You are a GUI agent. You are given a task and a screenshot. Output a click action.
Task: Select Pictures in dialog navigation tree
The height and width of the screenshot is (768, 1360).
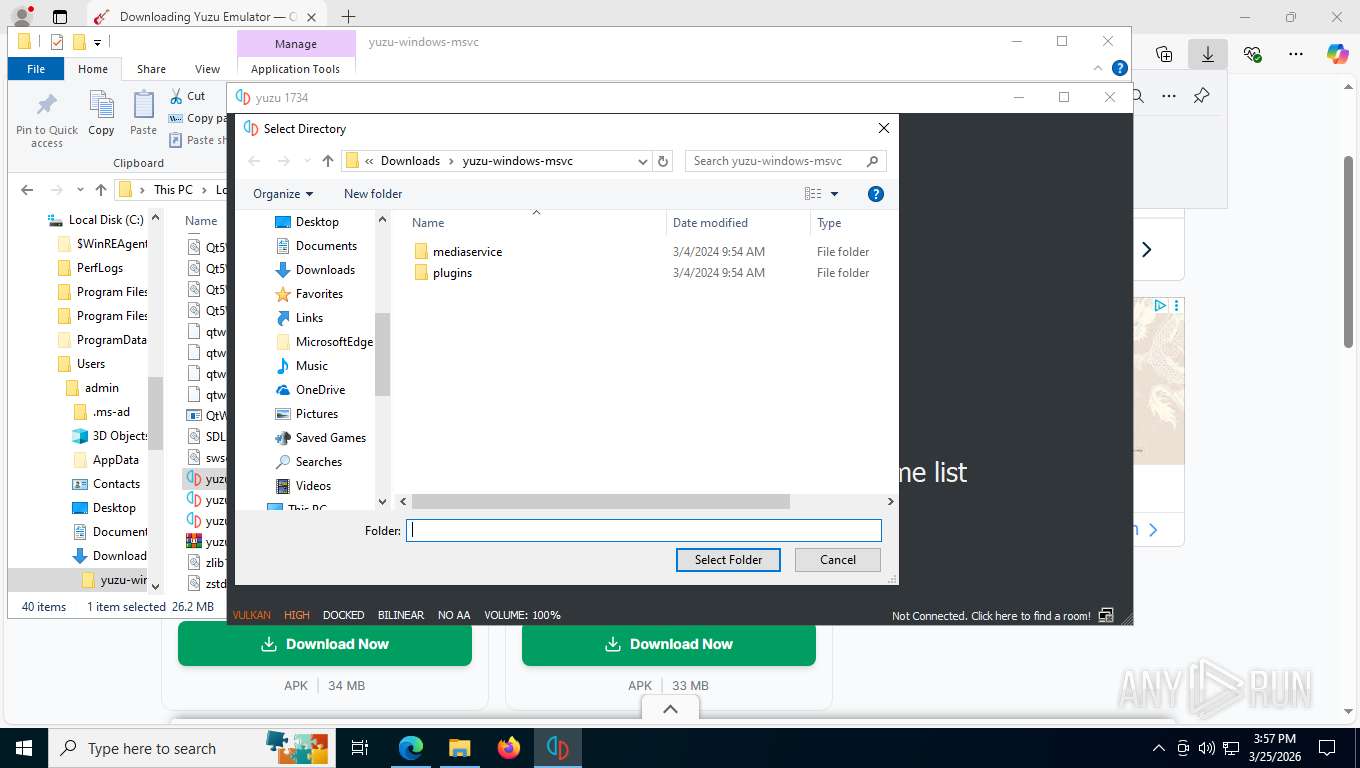click(x=317, y=414)
